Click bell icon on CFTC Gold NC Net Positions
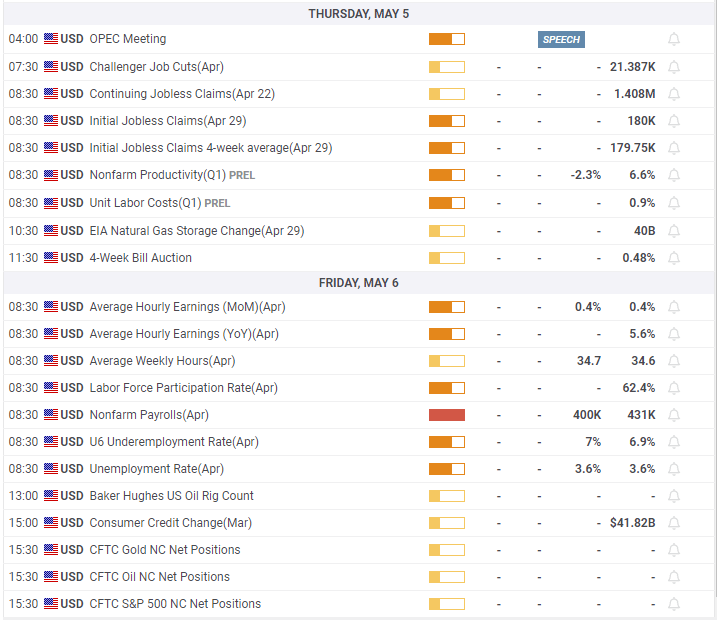717x620 pixels. (674, 550)
